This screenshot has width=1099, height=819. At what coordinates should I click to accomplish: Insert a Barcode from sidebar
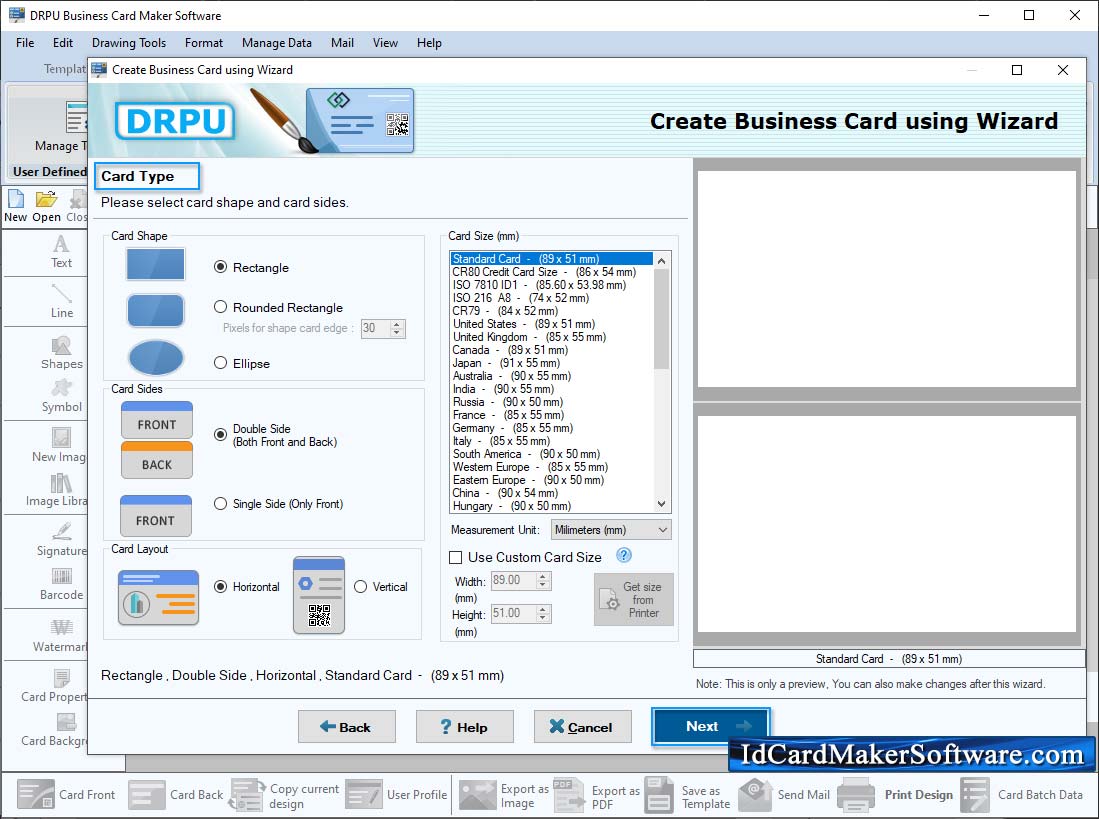pyautogui.click(x=61, y=584)
